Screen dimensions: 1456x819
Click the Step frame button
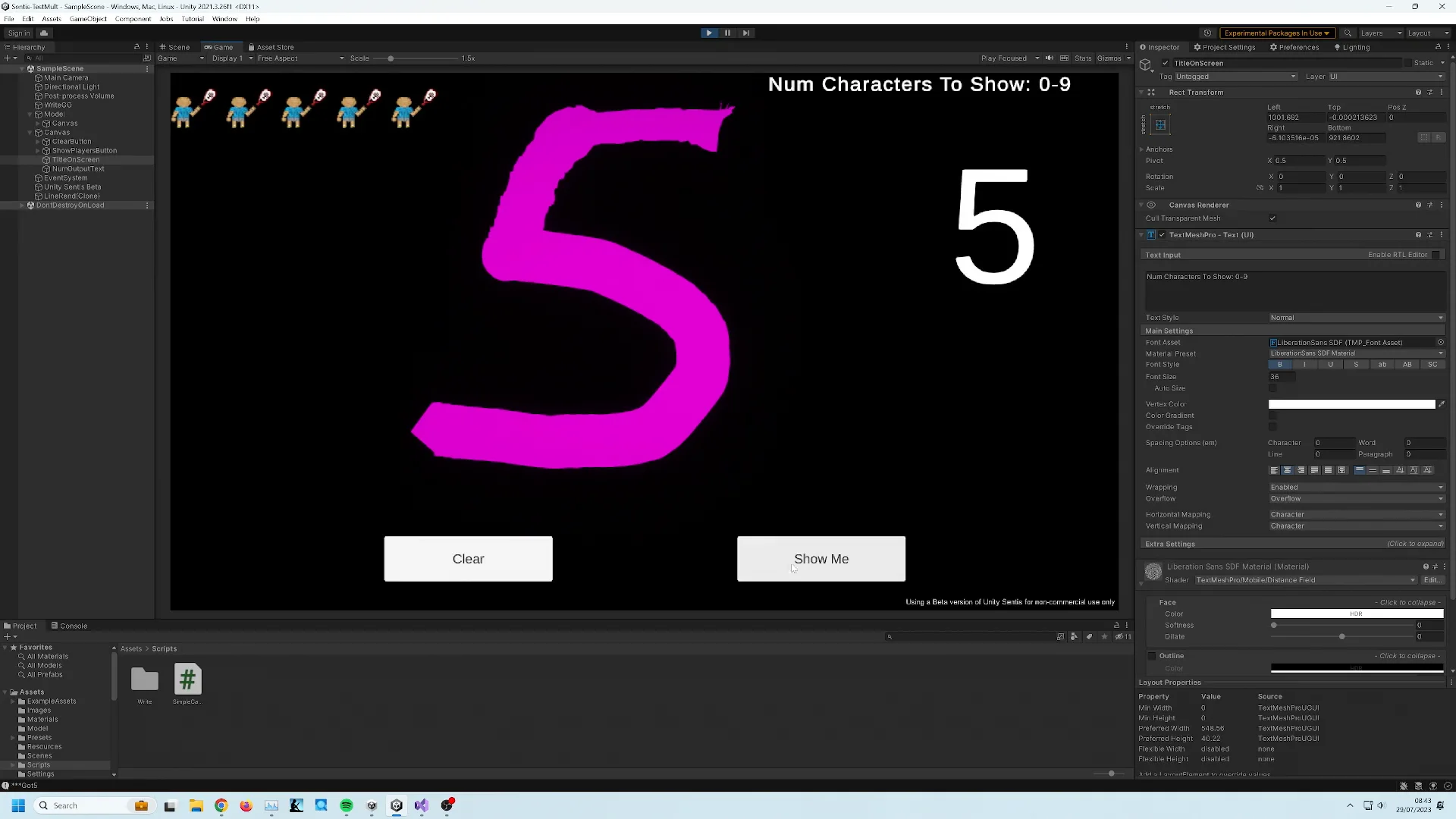(x=746, y=33)
